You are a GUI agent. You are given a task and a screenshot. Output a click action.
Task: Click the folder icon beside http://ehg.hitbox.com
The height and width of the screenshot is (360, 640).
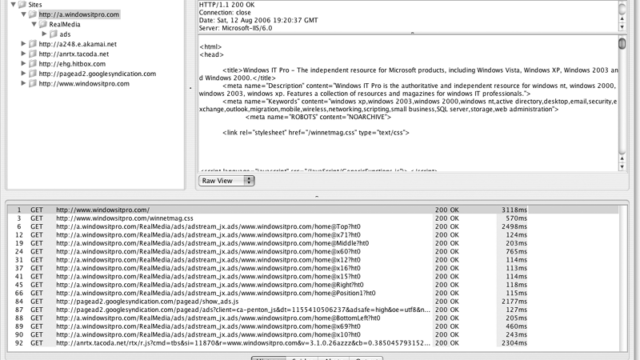(33, 64)
